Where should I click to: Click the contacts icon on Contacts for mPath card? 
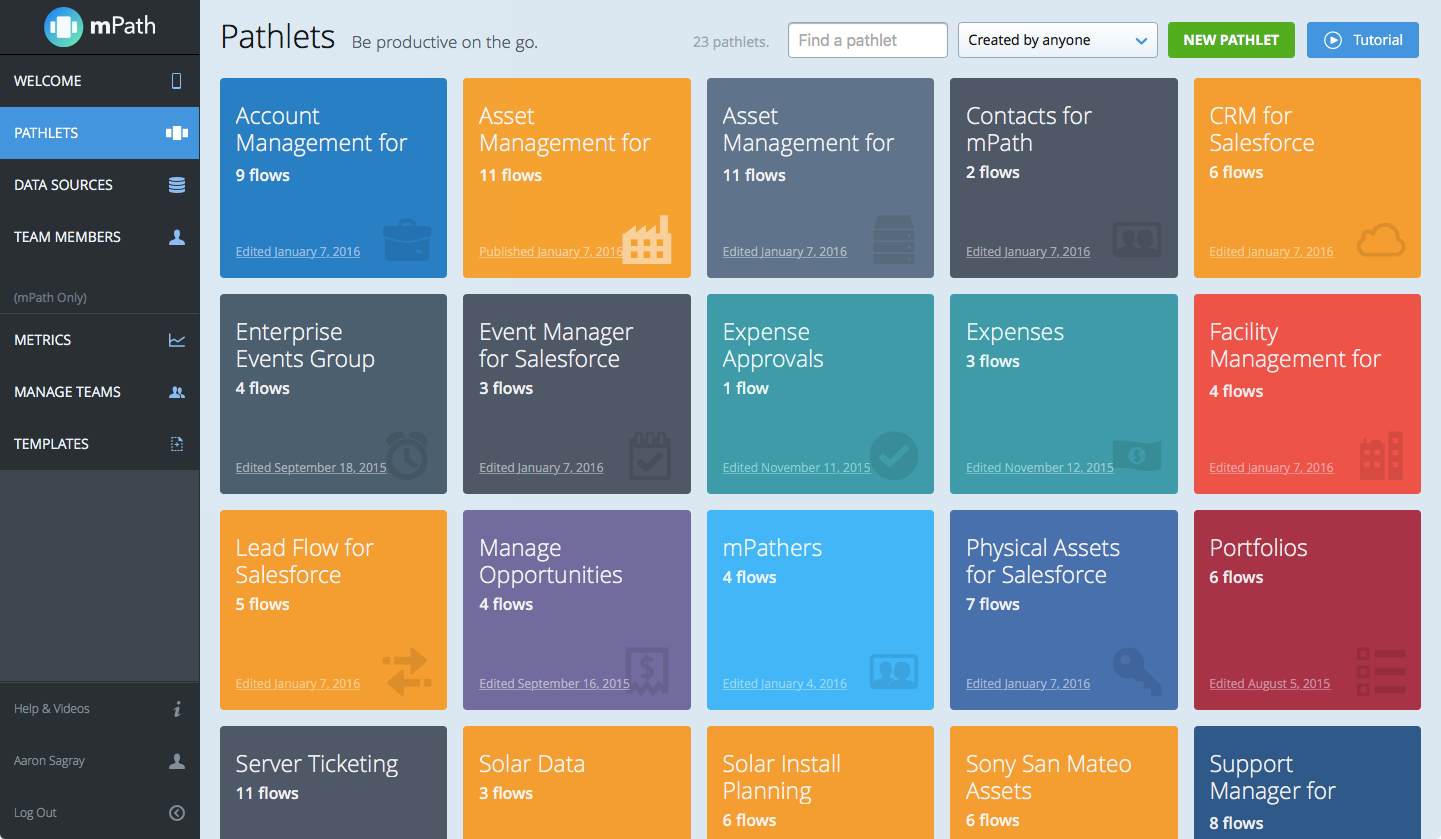point(1137,241)
